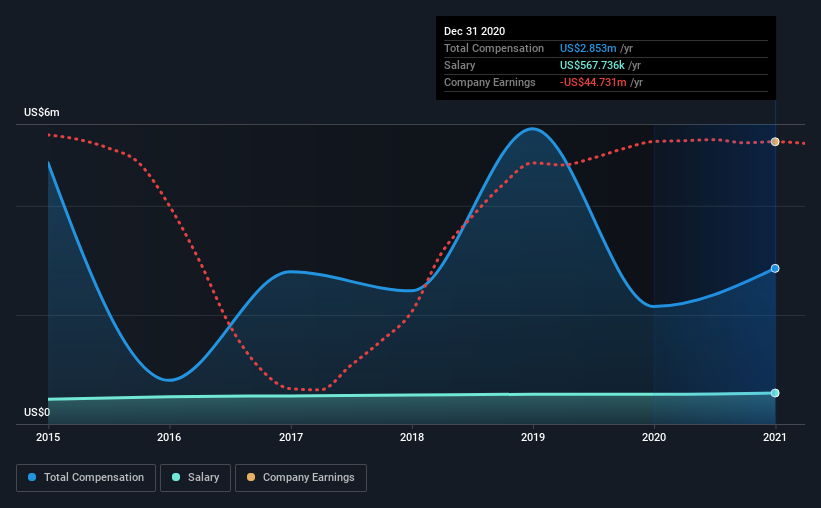The height and width of the screenshot is (508, 821).
Task: Click the blue Total Compensation legend dot
Action: 32,477
